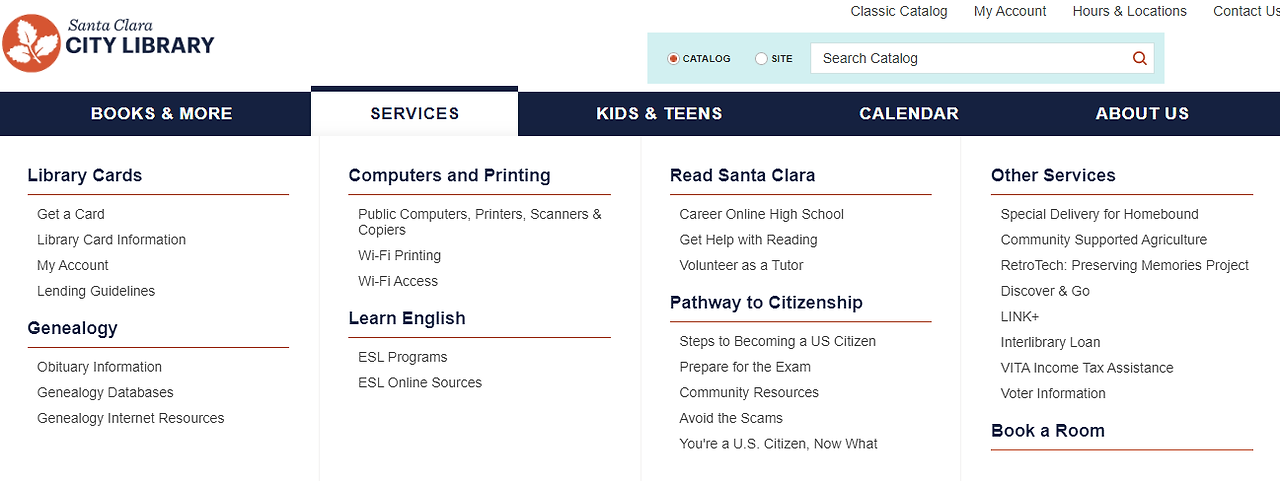The width and height of the screenshot is (1280, 481).
Task: Open the Get a Card link
Action: tap(71, 214)
